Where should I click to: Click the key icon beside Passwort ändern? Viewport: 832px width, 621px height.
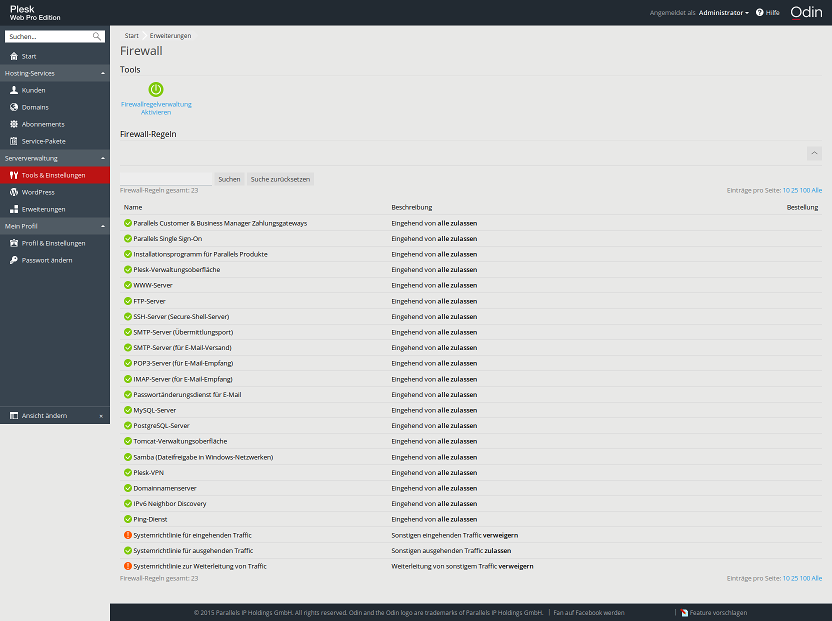pos(14,260)
